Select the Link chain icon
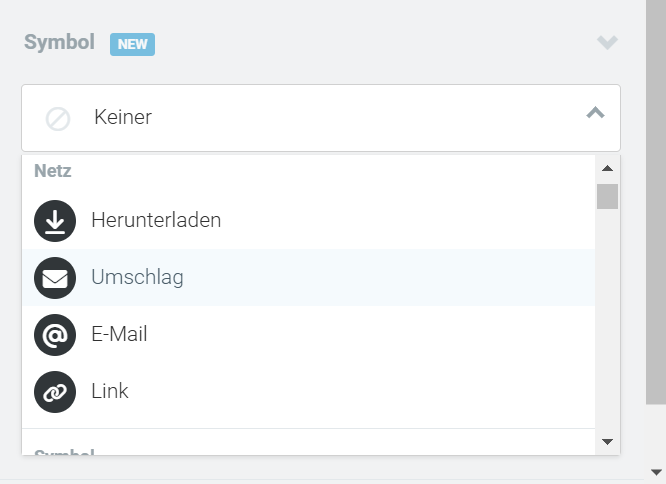Screen dimensions: 666x484 55,392
